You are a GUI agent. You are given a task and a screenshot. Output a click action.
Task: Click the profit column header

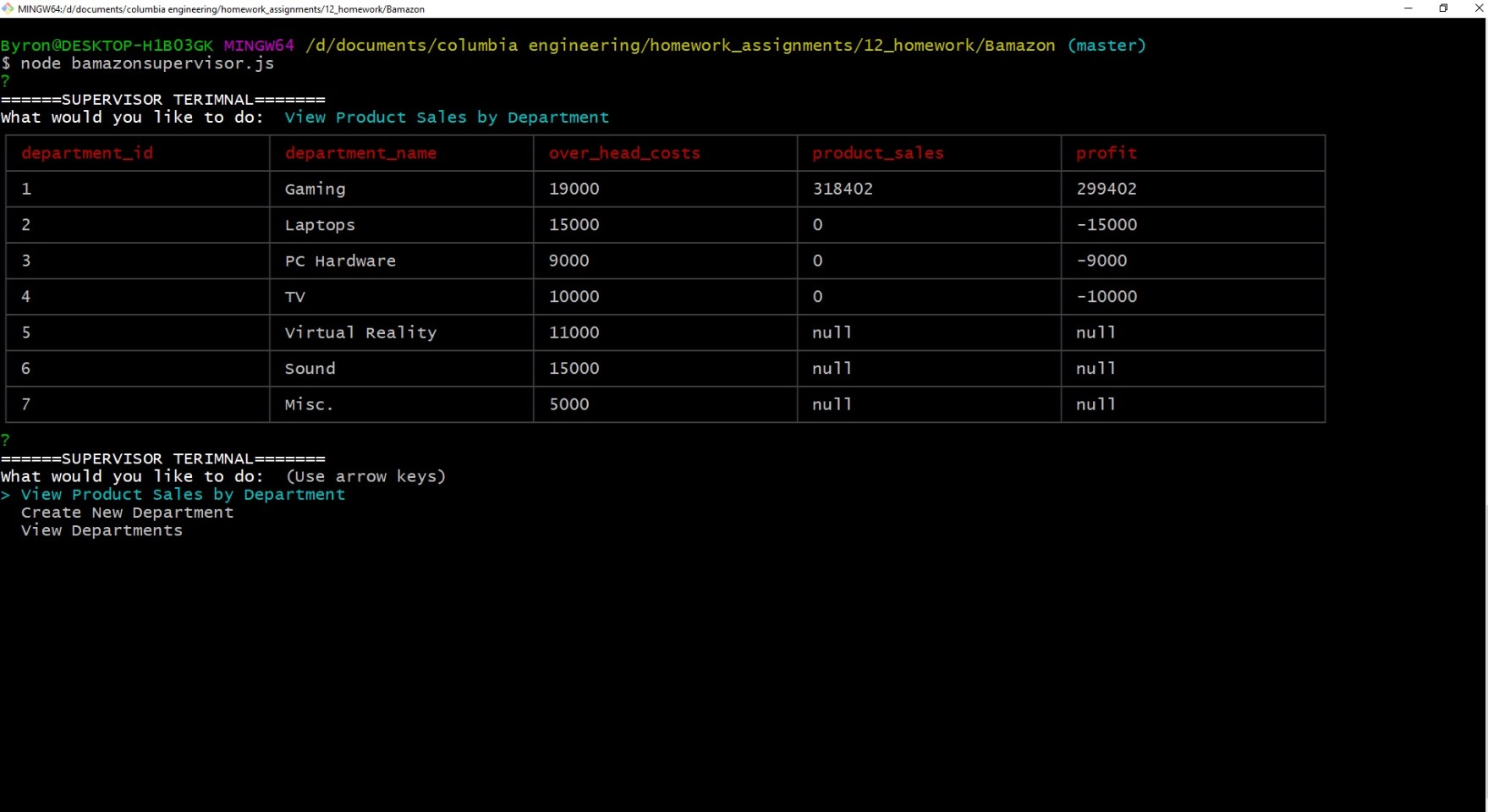coord(1106,153)
